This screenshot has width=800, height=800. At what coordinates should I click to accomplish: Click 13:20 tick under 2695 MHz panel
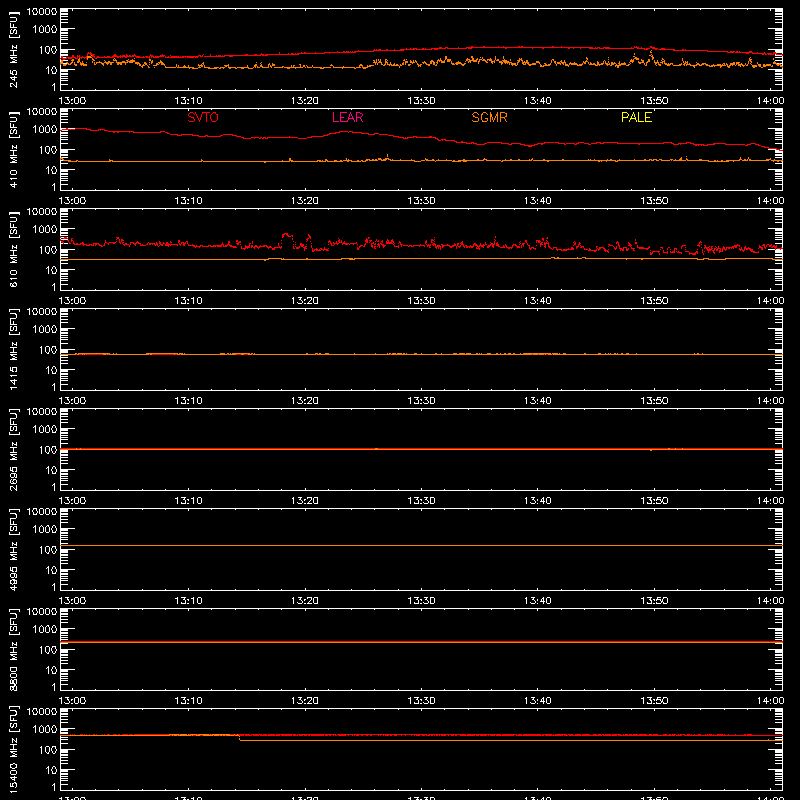[x=305, y=501]
